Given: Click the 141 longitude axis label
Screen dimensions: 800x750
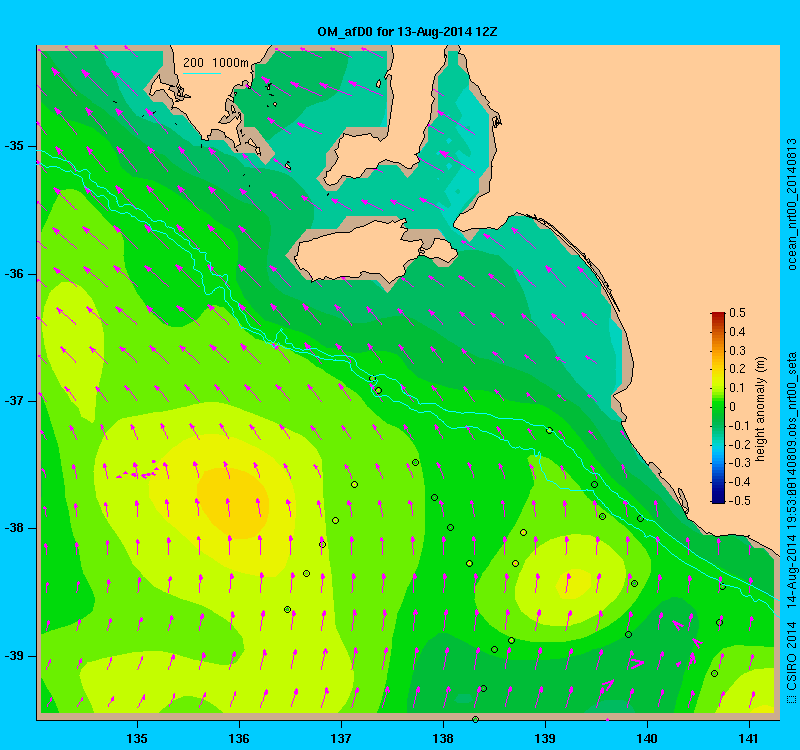Looking at the screenshot, I should coord(749,738).
